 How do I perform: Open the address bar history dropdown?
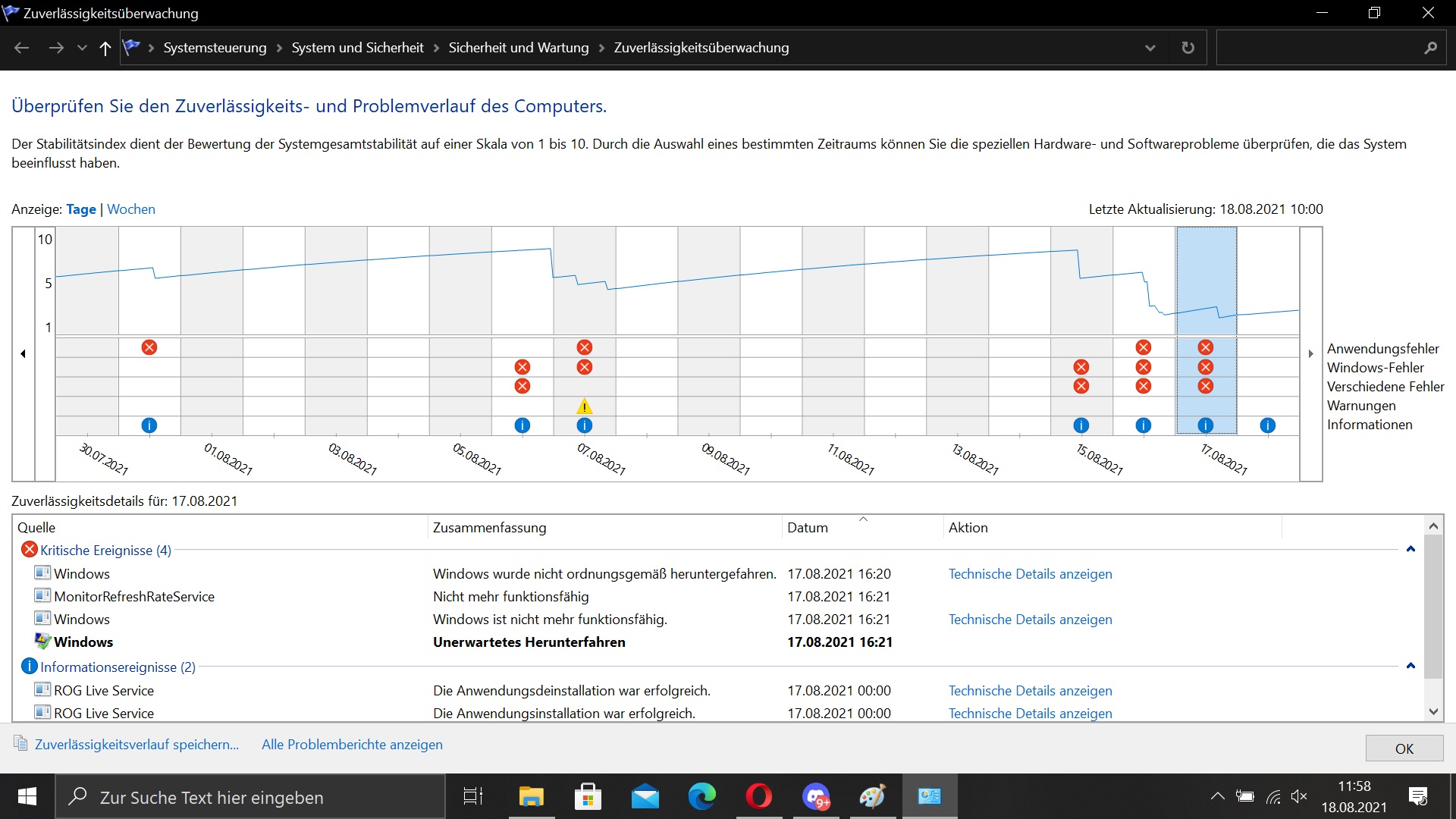tap(1150, 48)
